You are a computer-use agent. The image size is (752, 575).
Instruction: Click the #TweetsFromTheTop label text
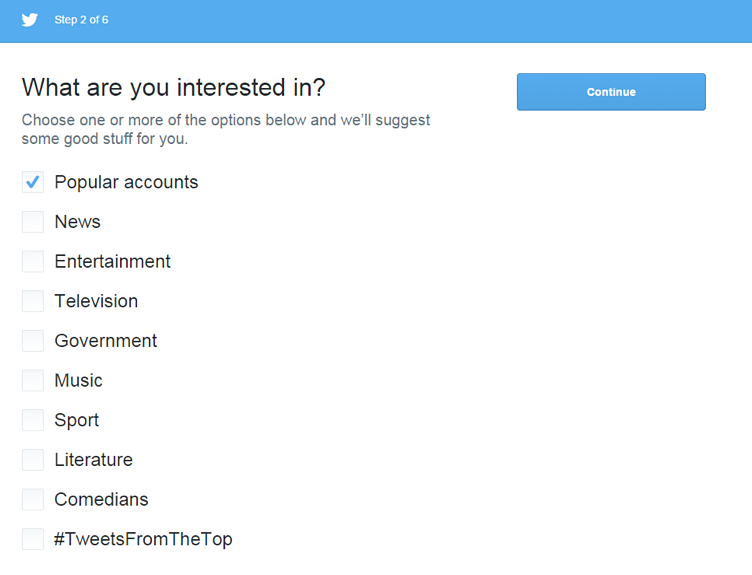tap(143, 539)
